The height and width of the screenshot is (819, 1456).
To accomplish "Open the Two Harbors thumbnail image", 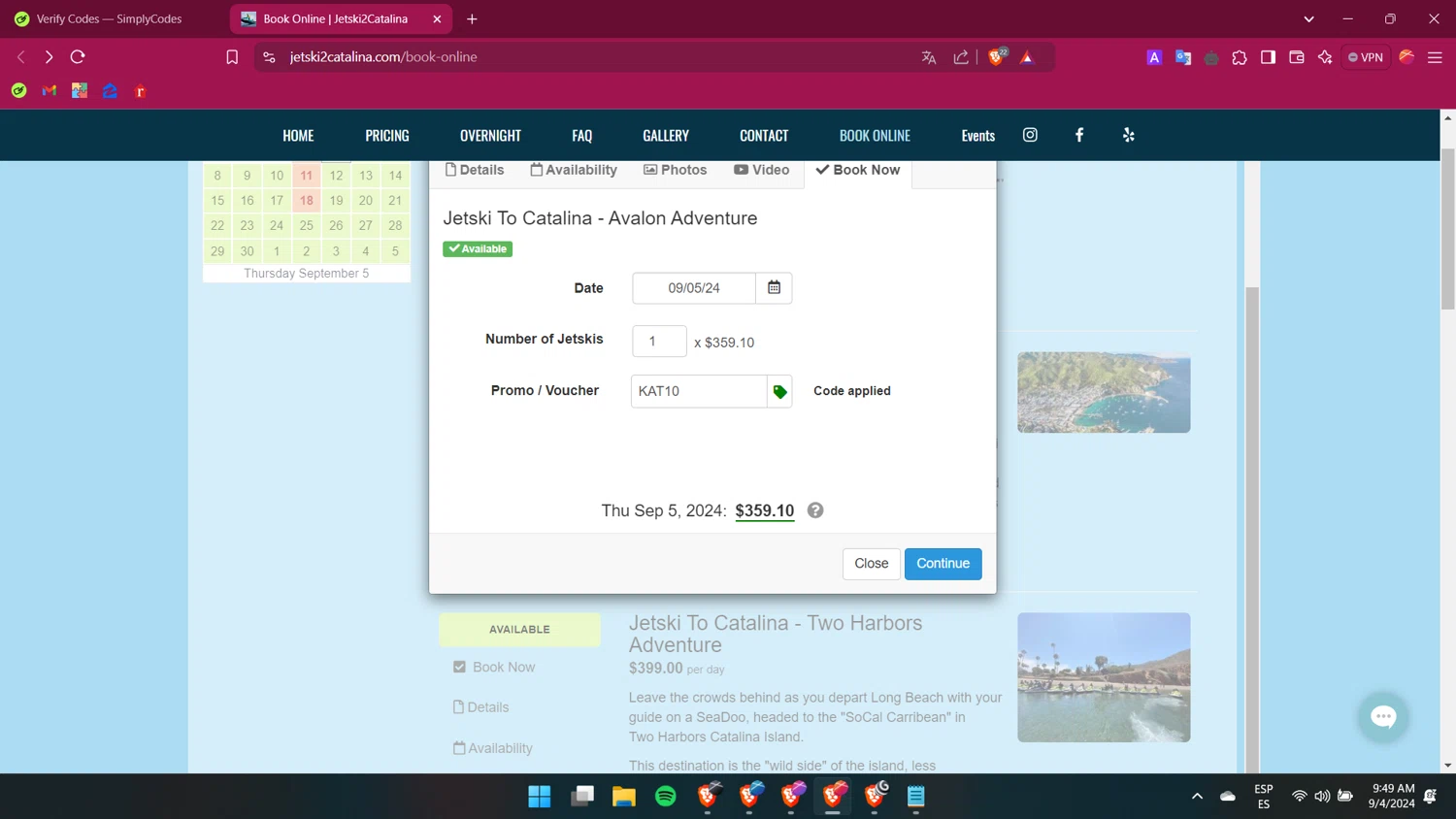I will click(1104, 677).
